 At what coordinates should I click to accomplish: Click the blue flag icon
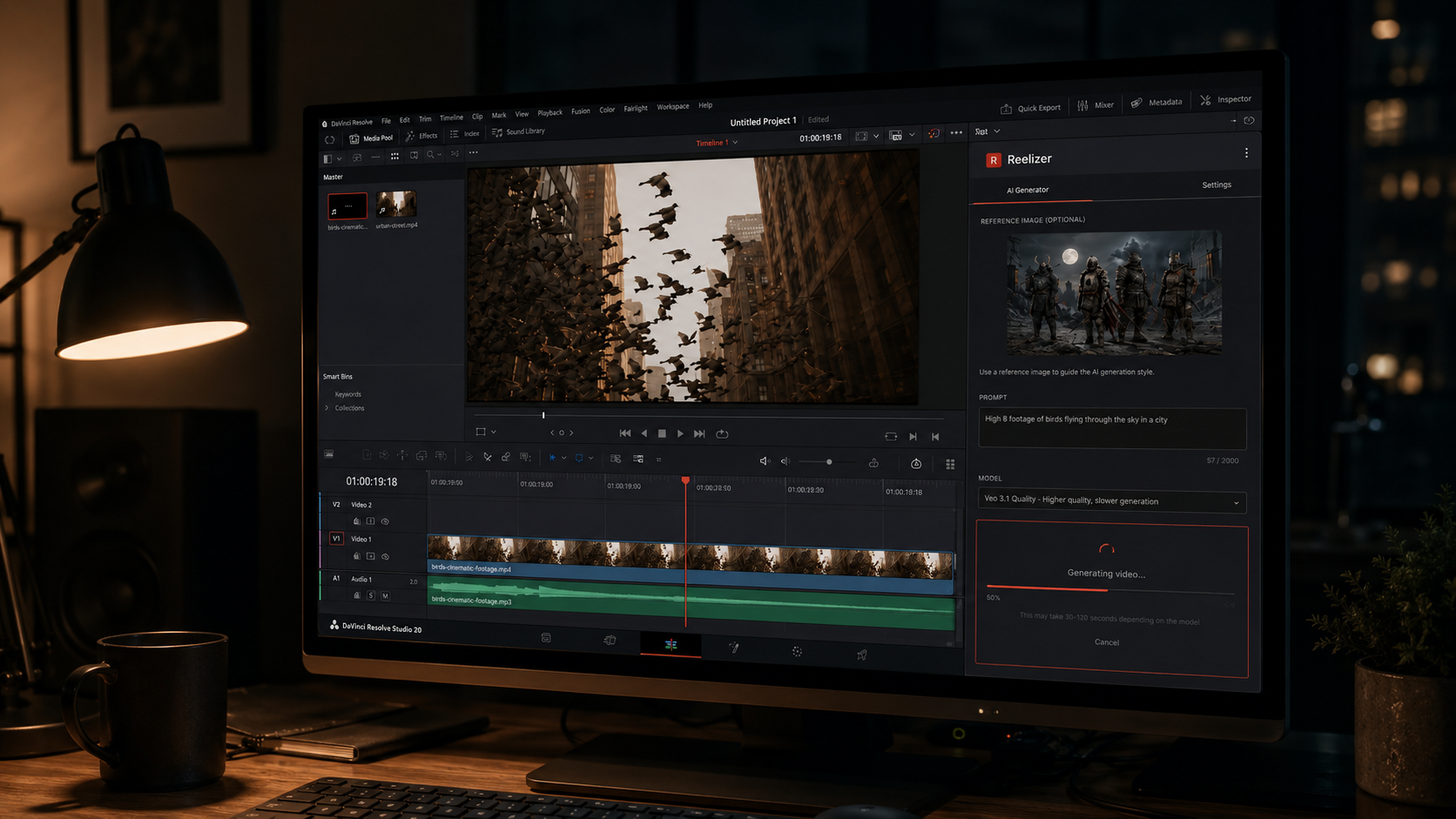pos(579,458)
